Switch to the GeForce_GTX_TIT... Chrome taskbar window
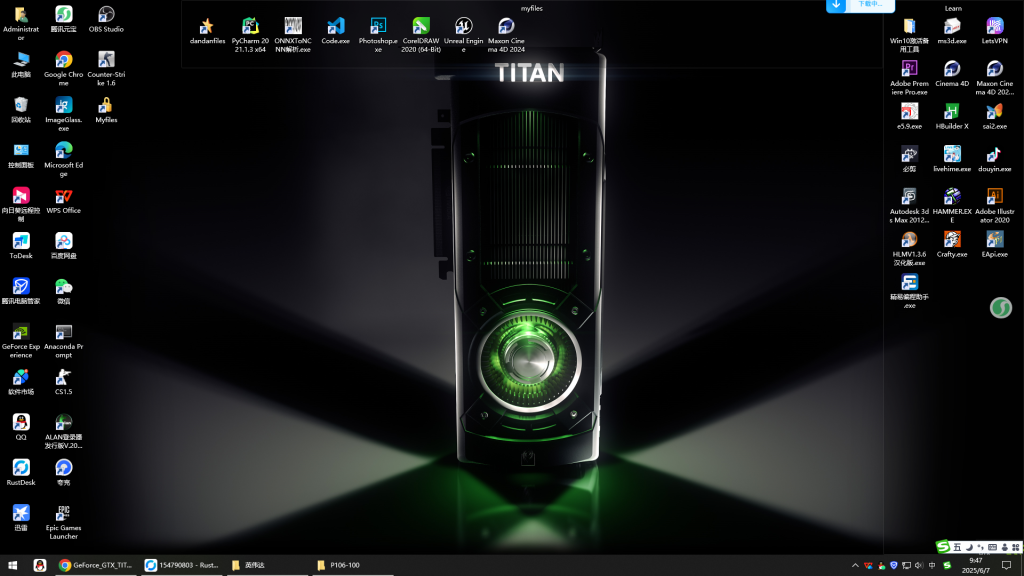The image size is (1024, 576). 96,565
